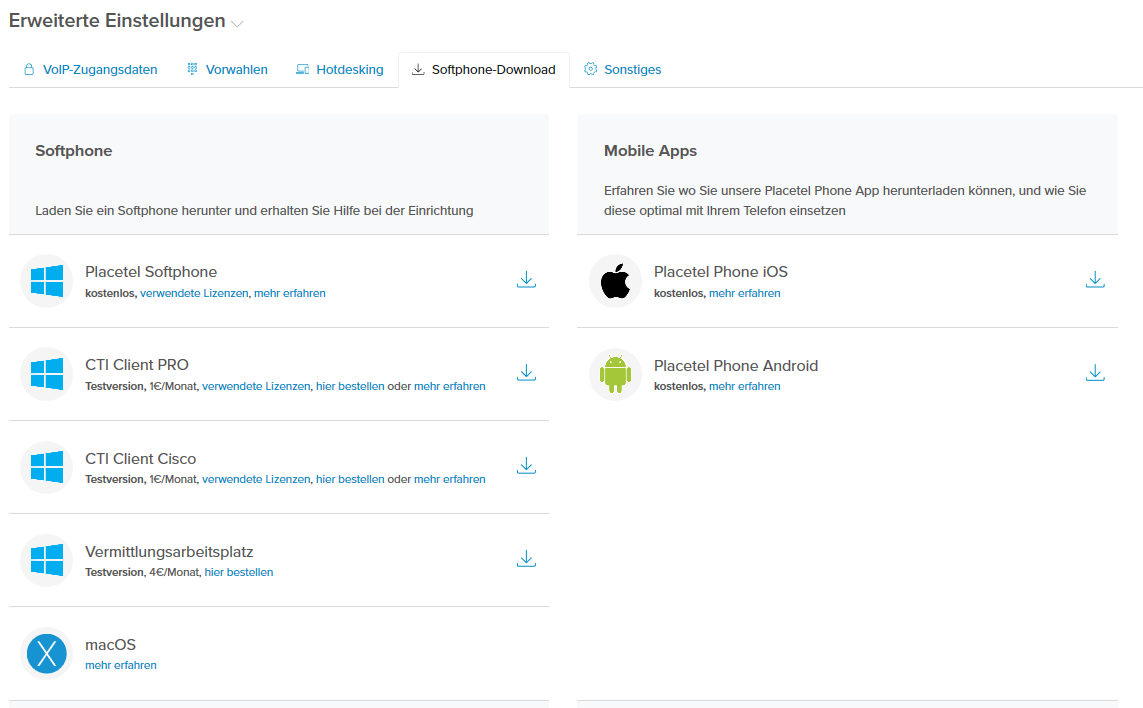1143x708 pixels.
Task: Click the CTI Client PRO title
Action: 137,365
